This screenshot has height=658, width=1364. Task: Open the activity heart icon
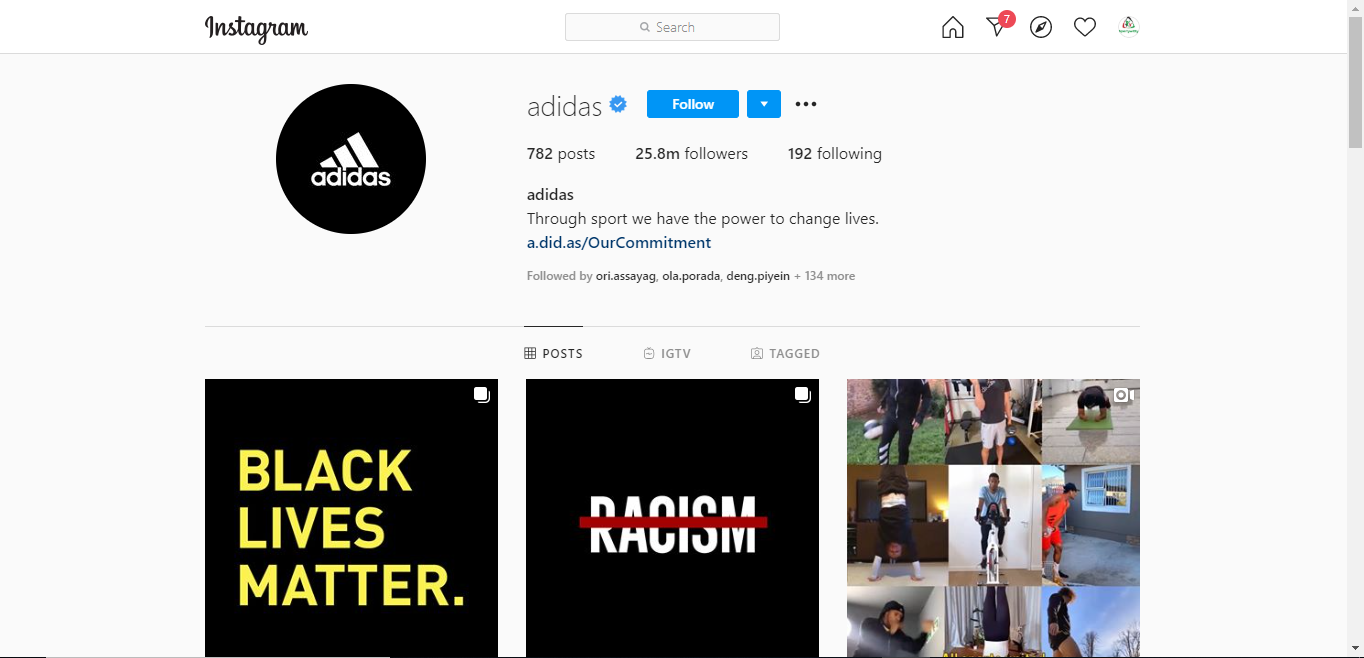(x=1085, y=27)
